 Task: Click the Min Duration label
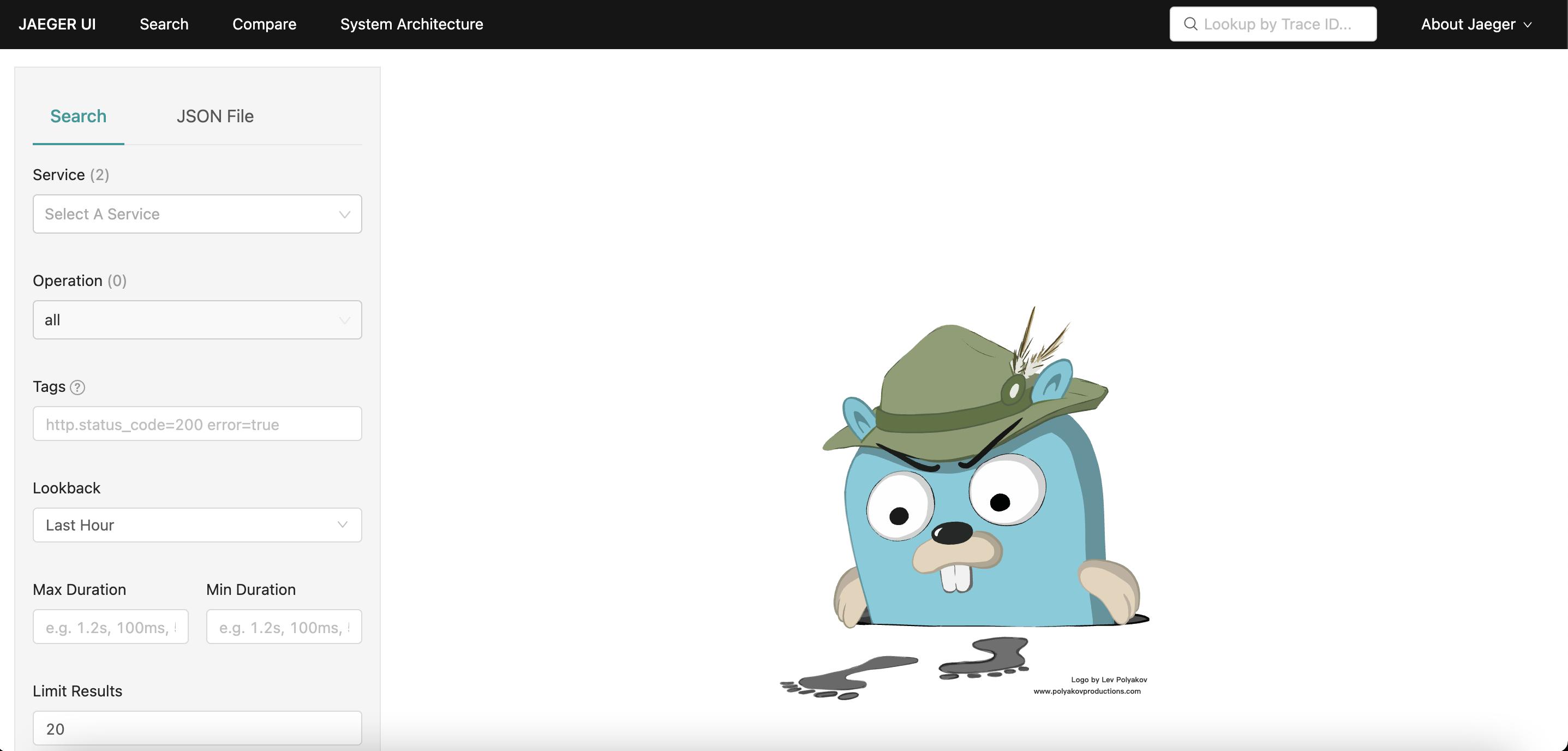251,589
